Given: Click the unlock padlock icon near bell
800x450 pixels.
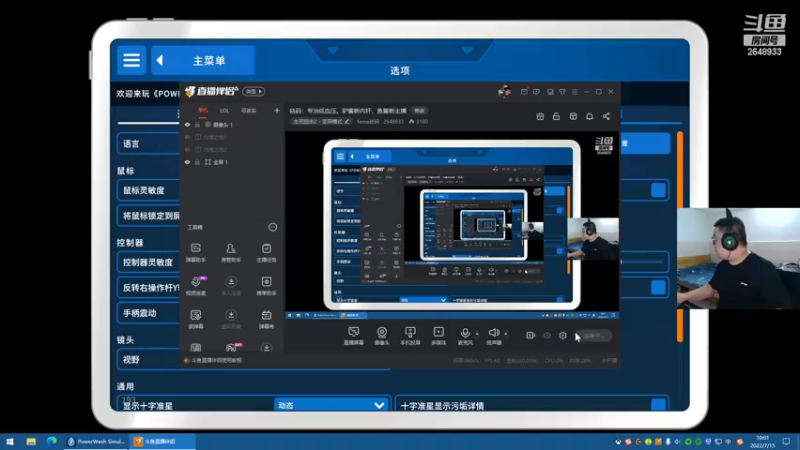Looking at the screenshot, I should click(556, 116).
